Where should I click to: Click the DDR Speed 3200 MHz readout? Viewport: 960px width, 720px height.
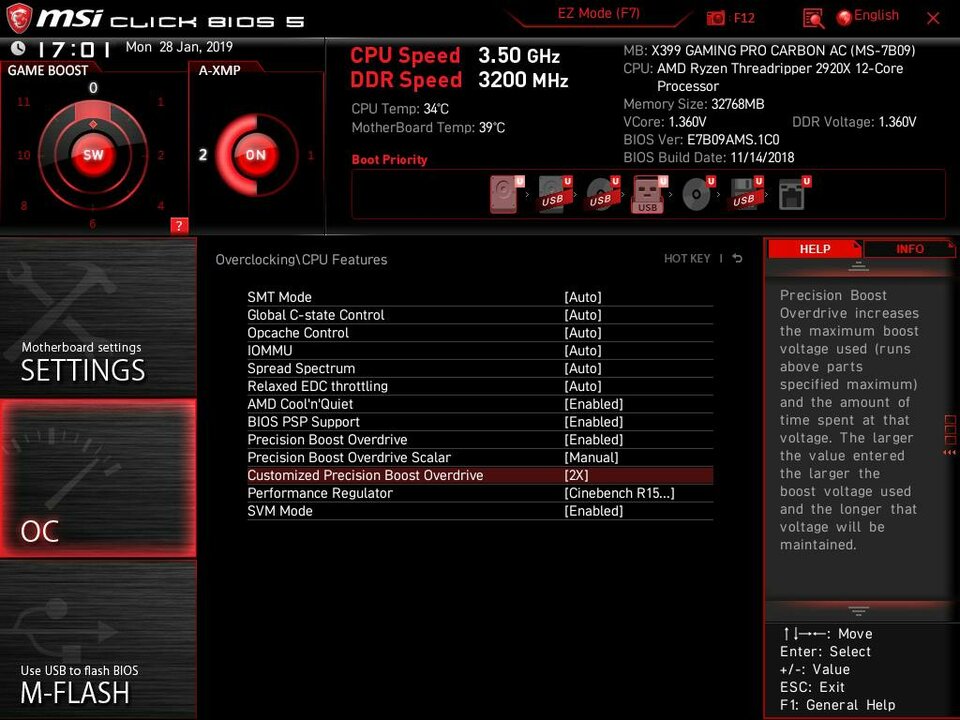(x=459, y=80)
